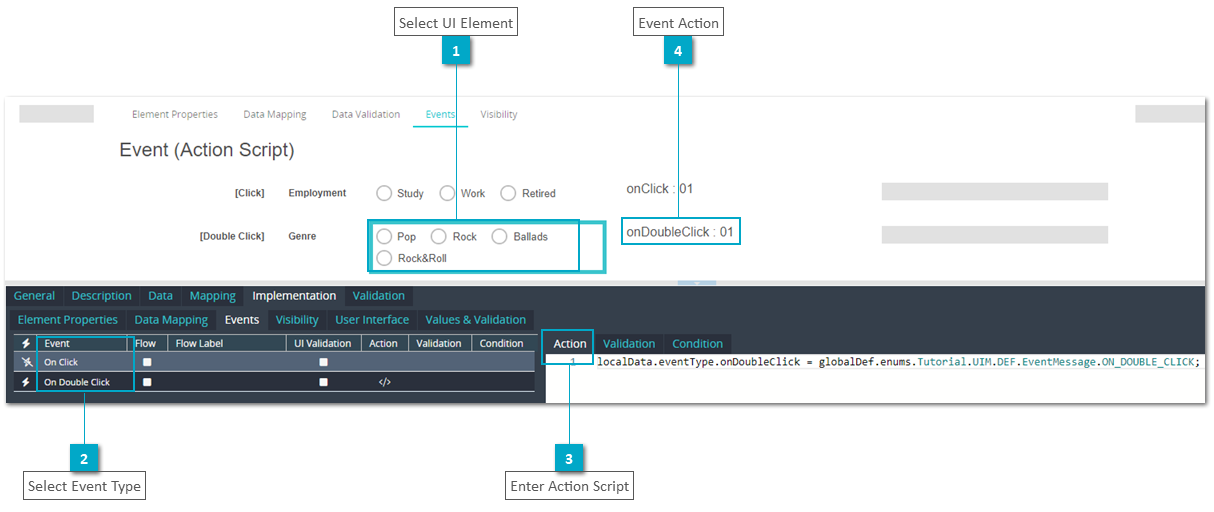Select the Pop radio button

pos(384,237)
